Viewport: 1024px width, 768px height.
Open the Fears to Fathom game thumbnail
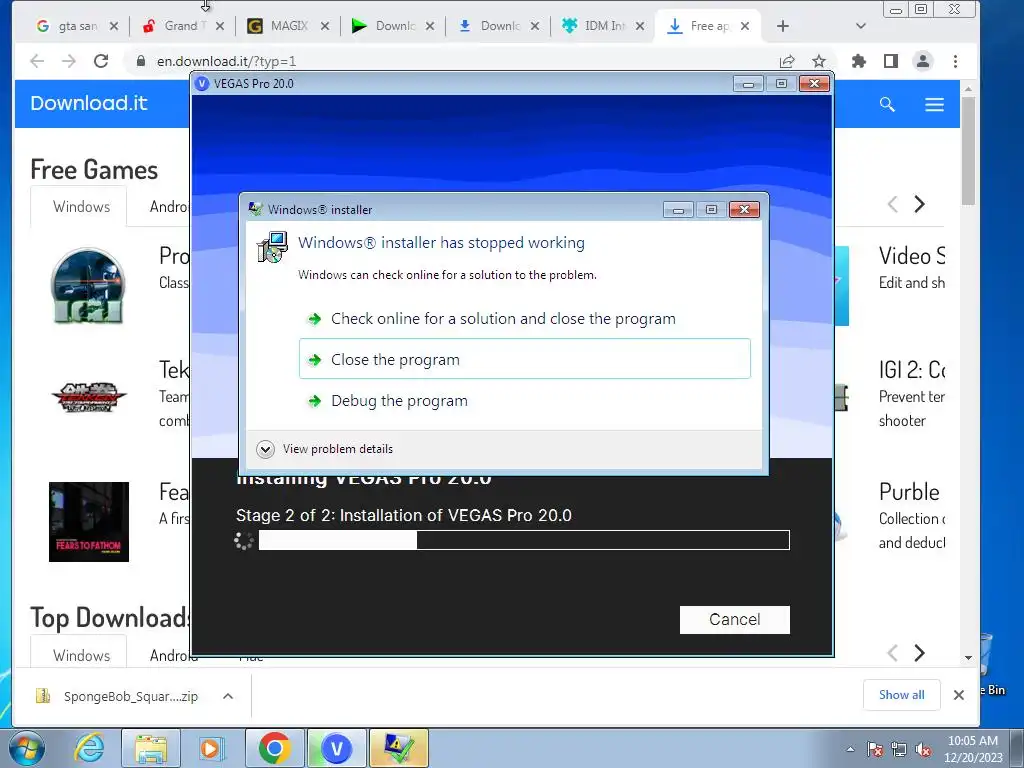click(89, 522)
